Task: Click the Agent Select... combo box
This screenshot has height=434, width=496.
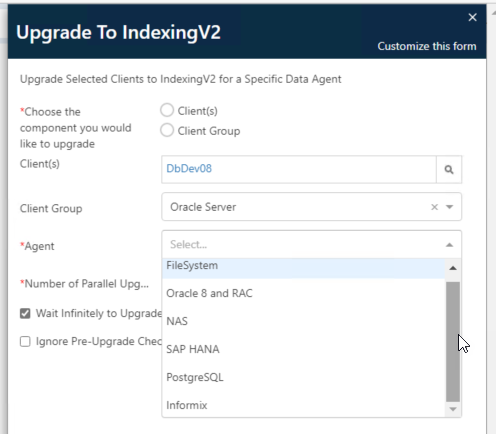Action: [311, 244]
